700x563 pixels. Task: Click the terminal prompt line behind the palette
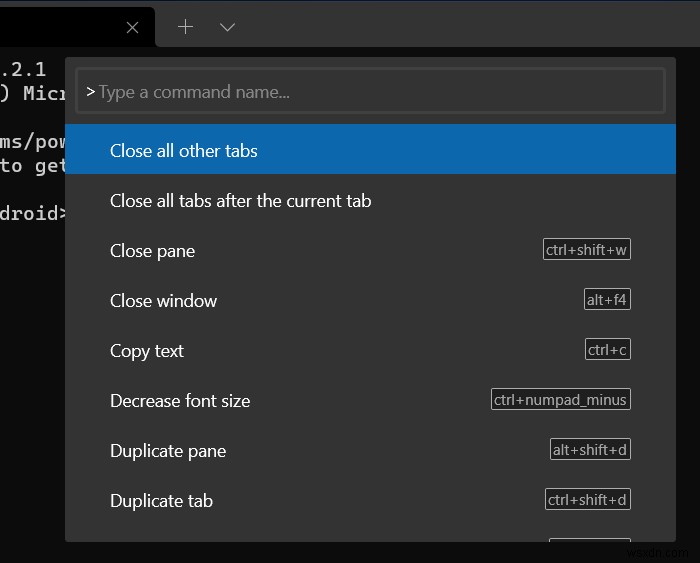pyautogui.click(x=32, y=213)
